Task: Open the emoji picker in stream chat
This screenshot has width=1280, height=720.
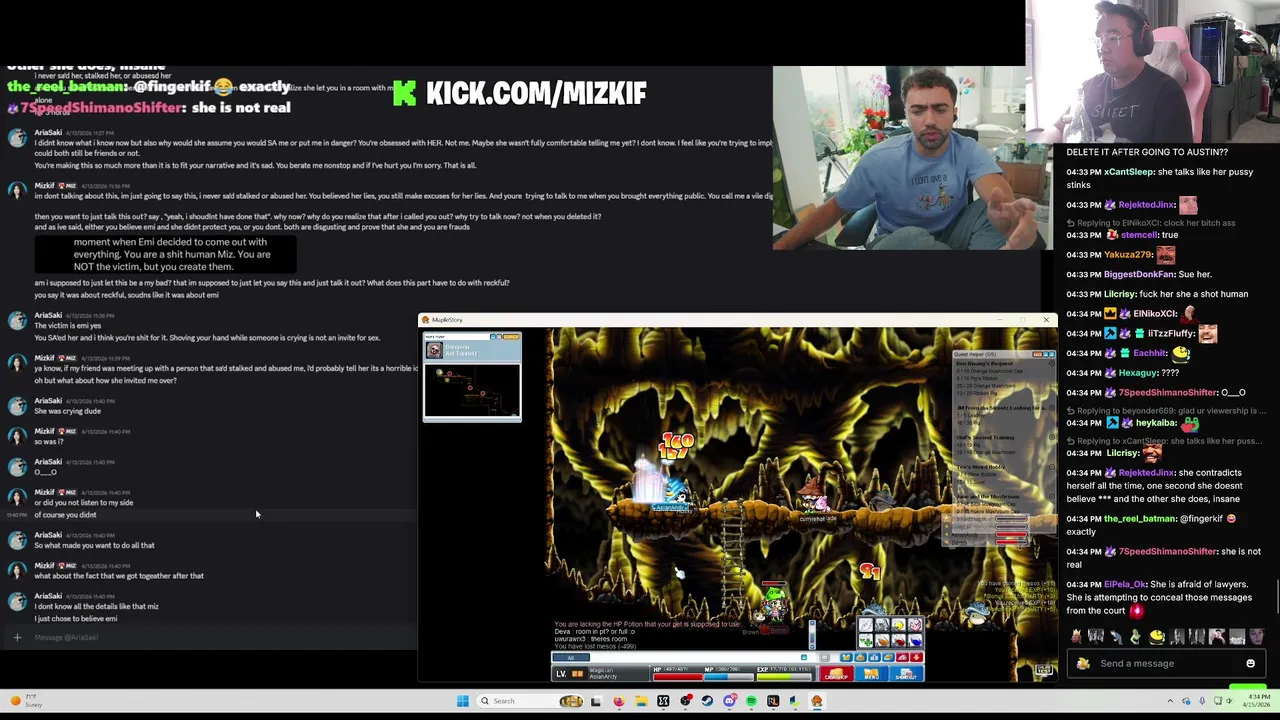Action: coord(1251,663)
